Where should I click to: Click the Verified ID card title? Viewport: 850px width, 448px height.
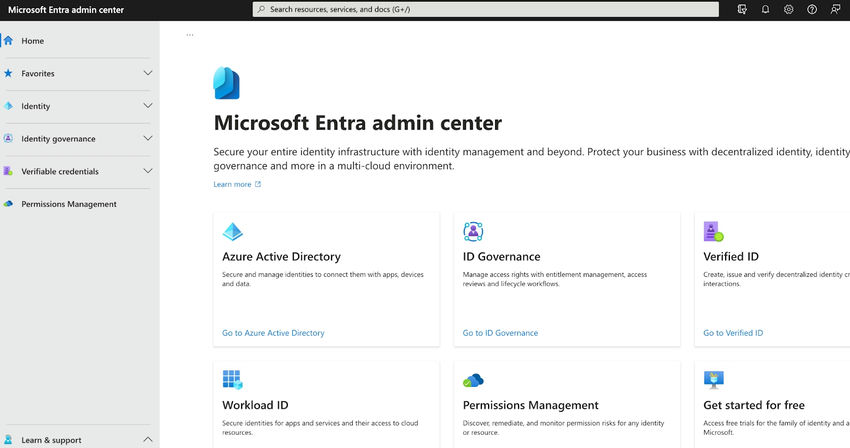731,257
